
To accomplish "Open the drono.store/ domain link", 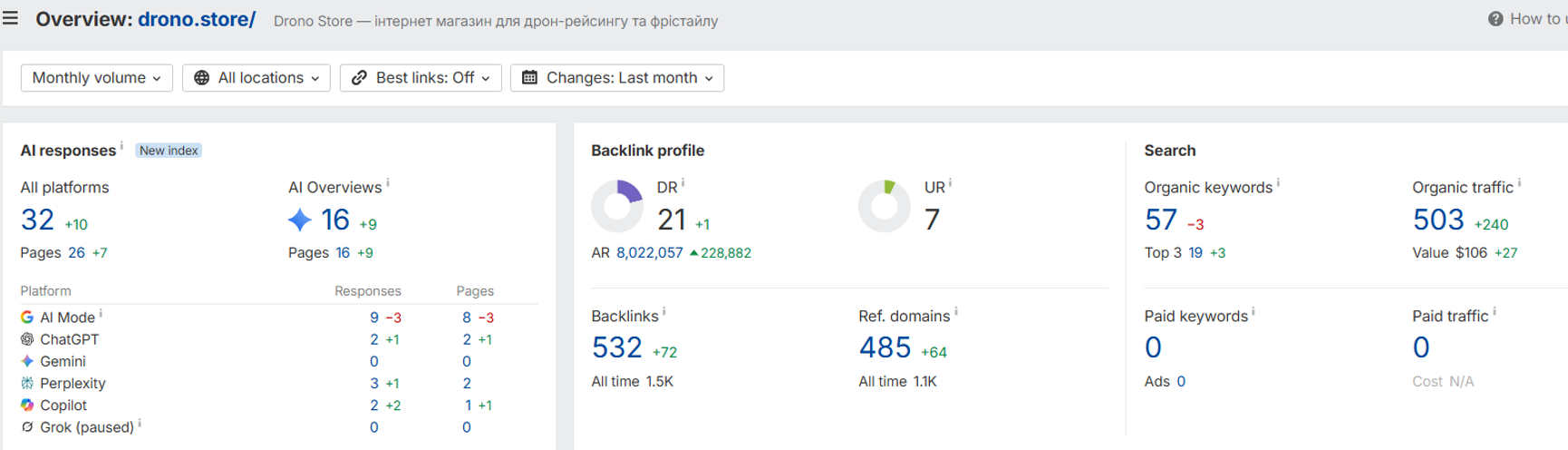I will tap(197, 19).
